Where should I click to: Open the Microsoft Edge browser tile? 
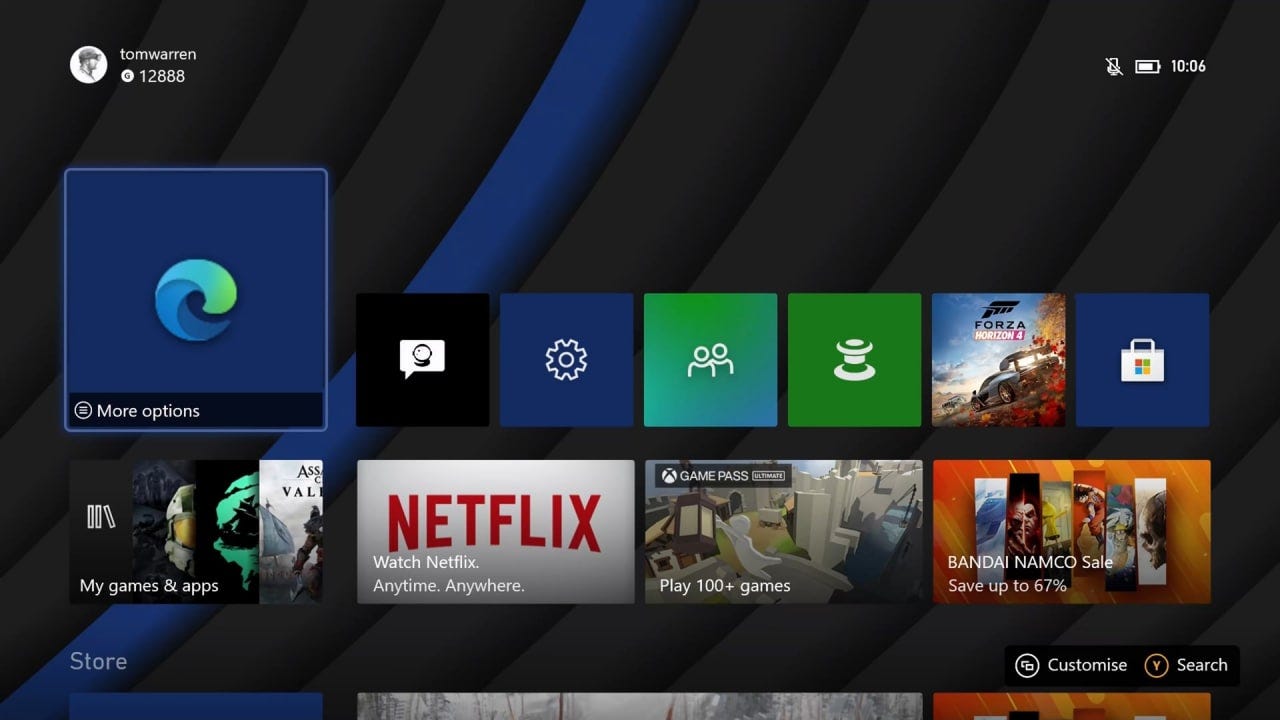(x=196, y=300)
